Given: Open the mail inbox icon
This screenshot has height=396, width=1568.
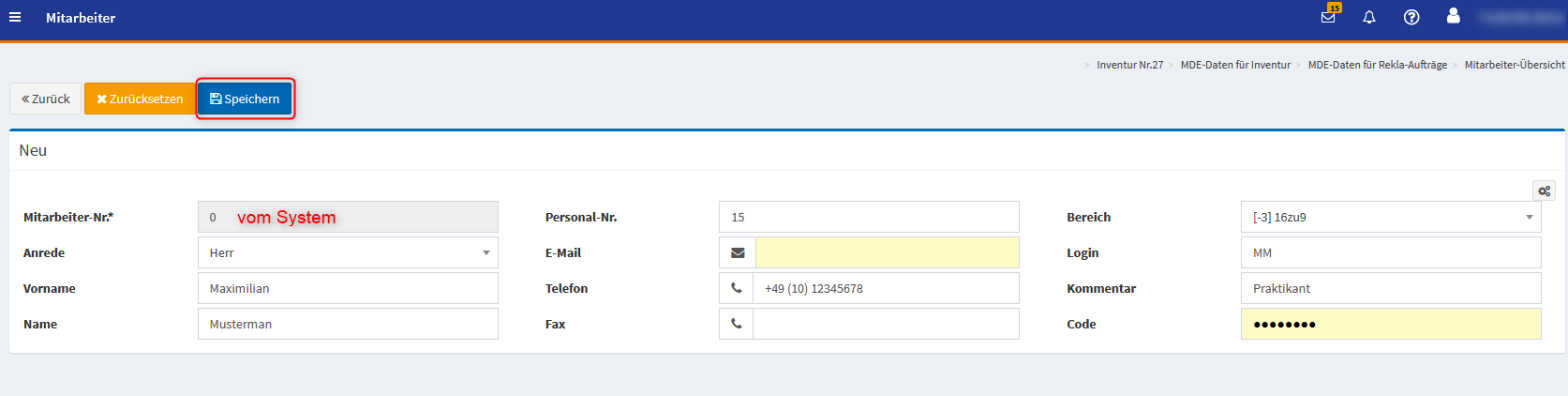Looking at the screenshot, I should coord(1328,17).
